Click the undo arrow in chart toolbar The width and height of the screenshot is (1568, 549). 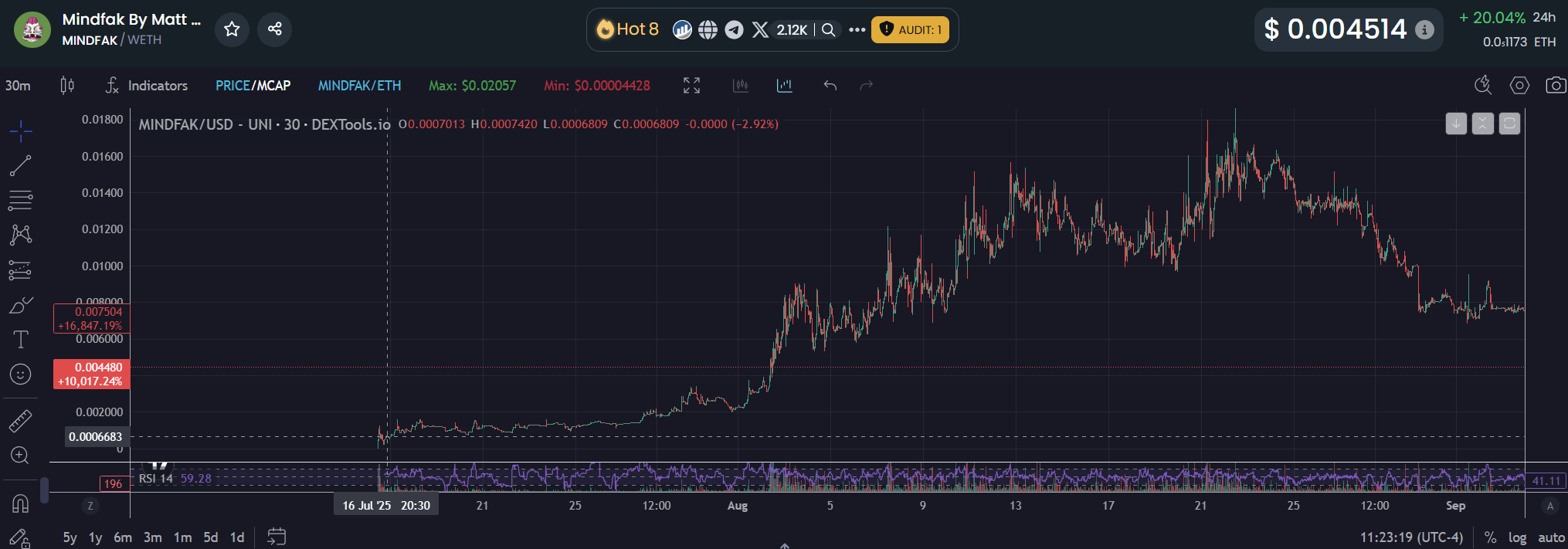(830, 86)
